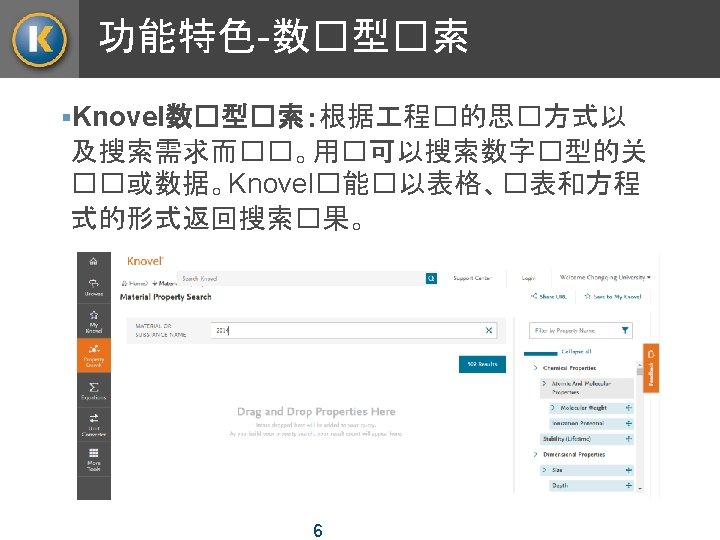Click the property list scroll-down arrow
Screen dimensions: 720x540
click(640, 489)
